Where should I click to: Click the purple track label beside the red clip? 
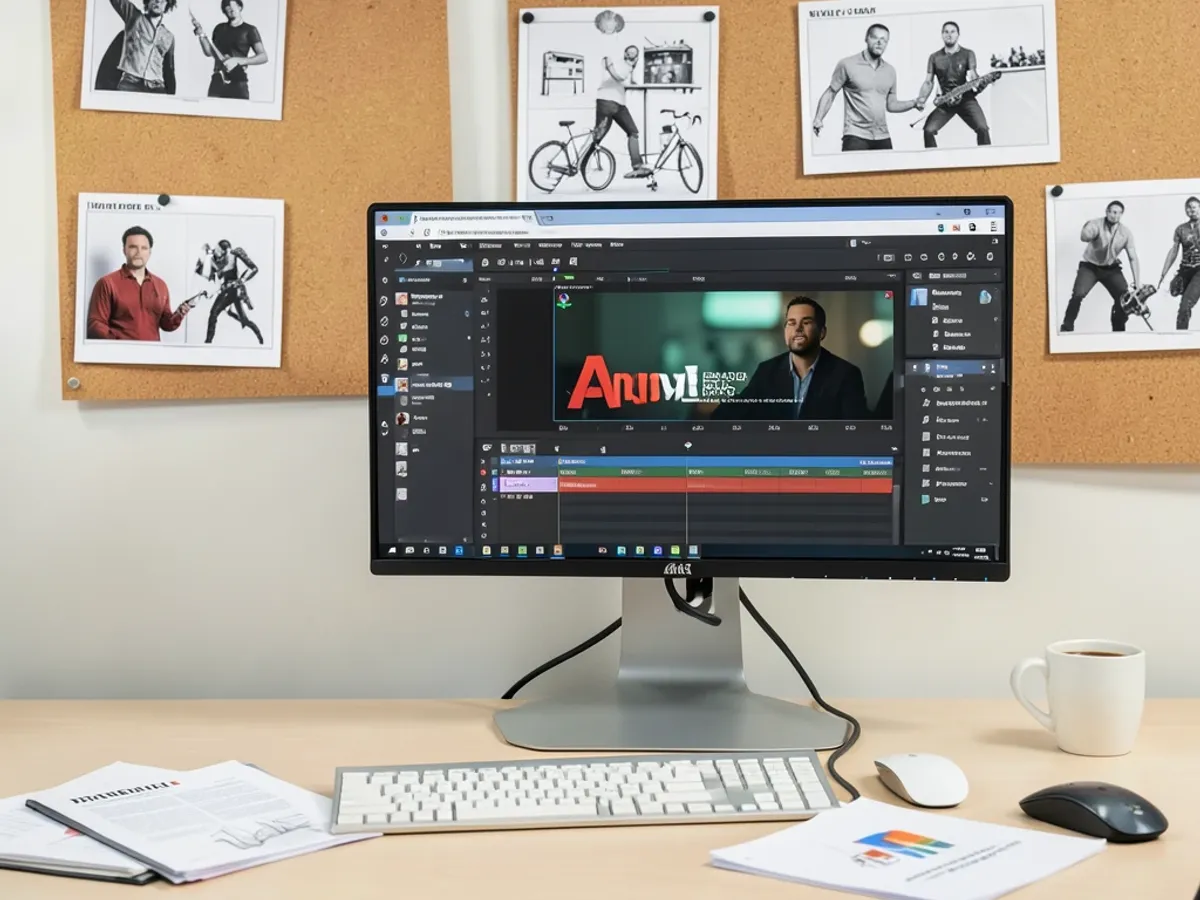point(526,485)
